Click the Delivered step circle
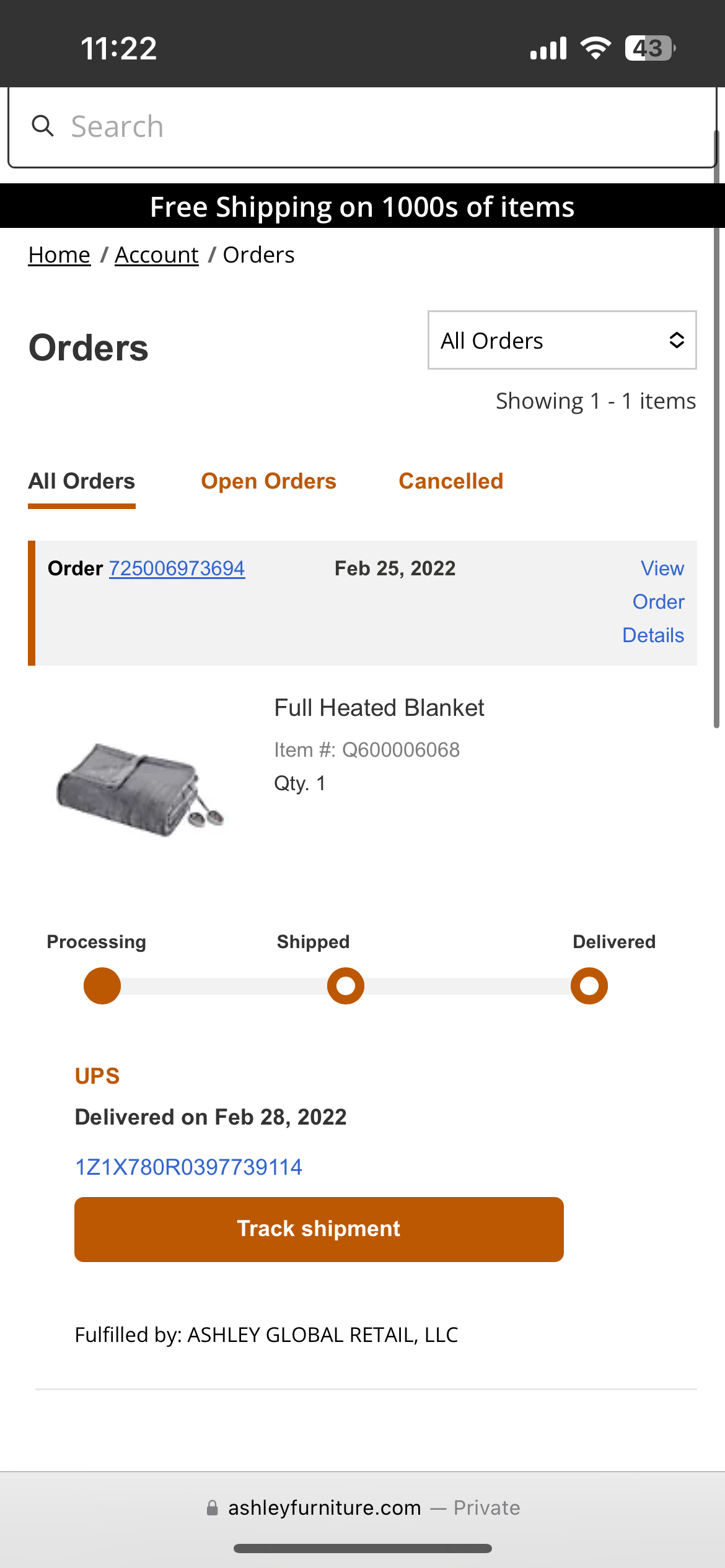The width and height of the screenshot is (725, 1568). tap(589, 986)
